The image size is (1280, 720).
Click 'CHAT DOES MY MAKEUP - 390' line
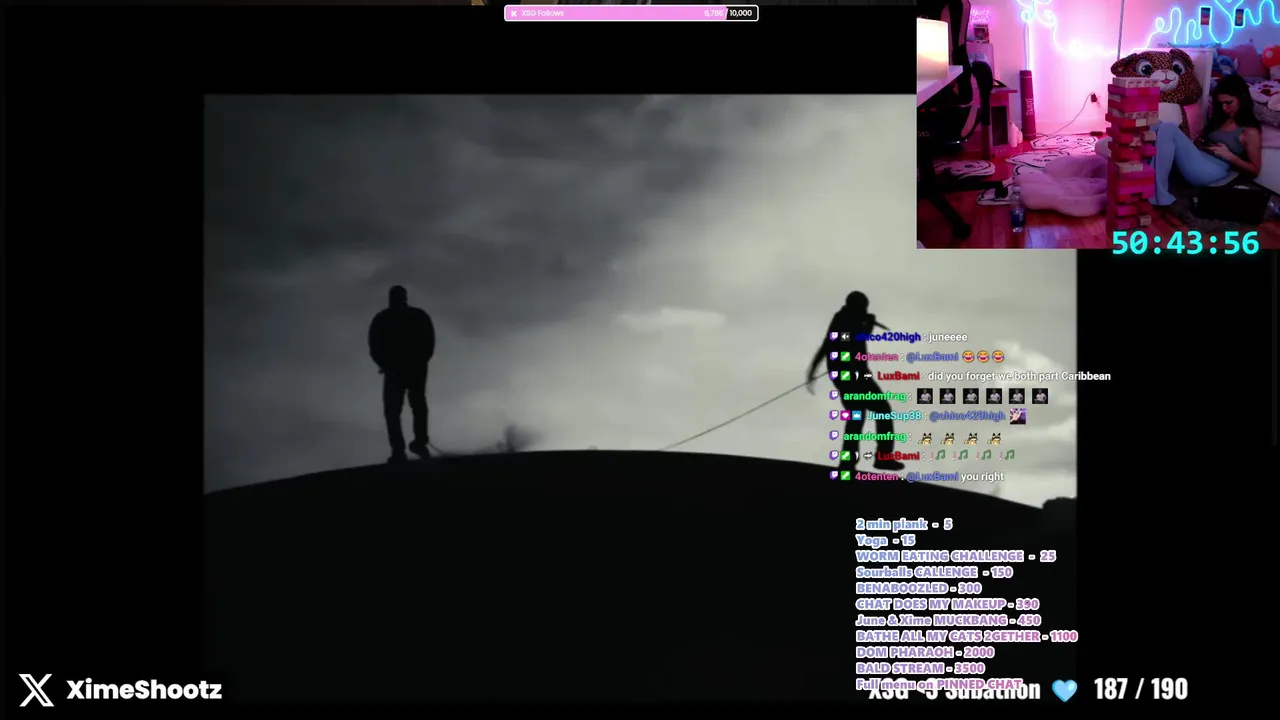pos(947,604)
